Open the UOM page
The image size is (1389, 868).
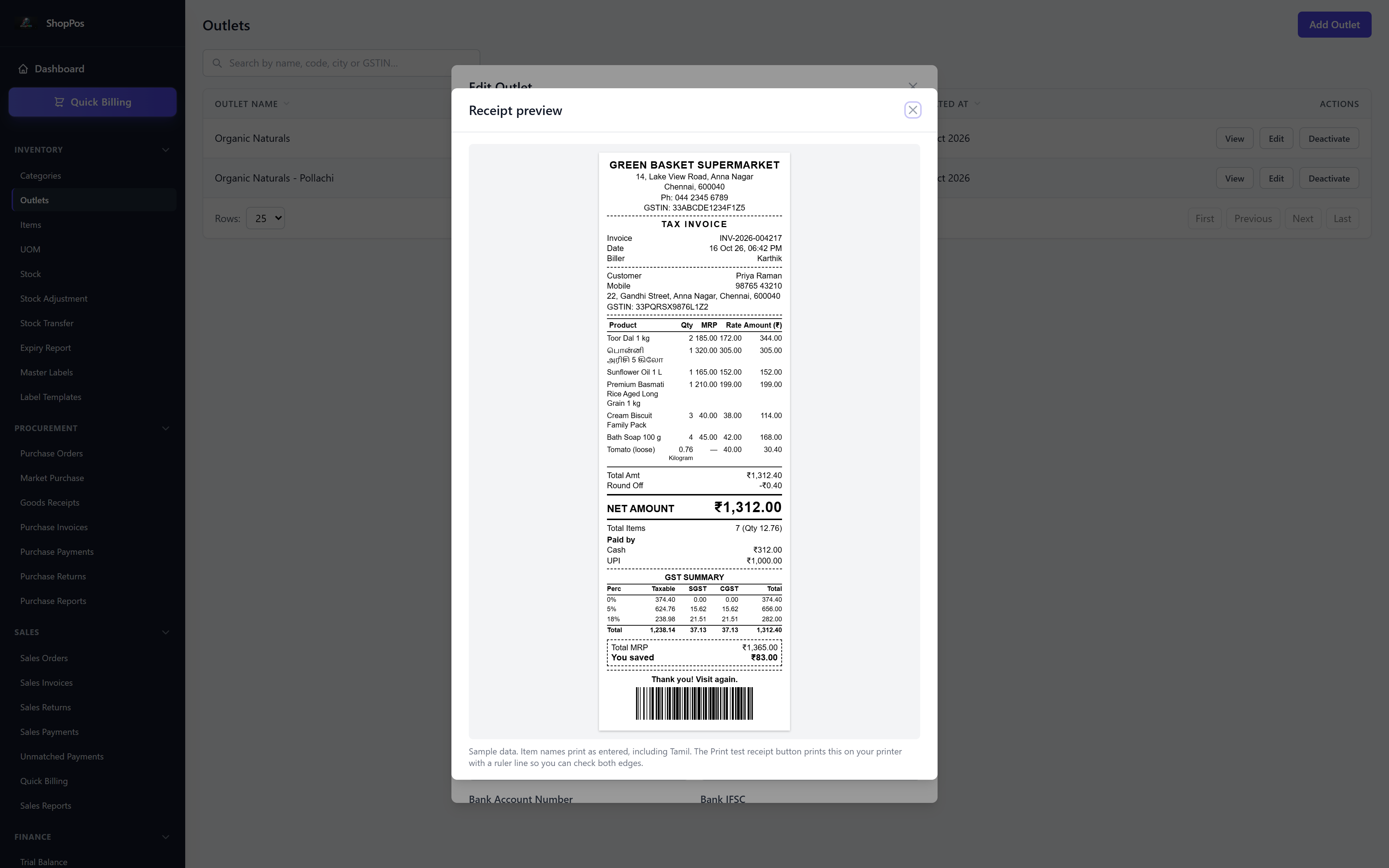[94, 250]
